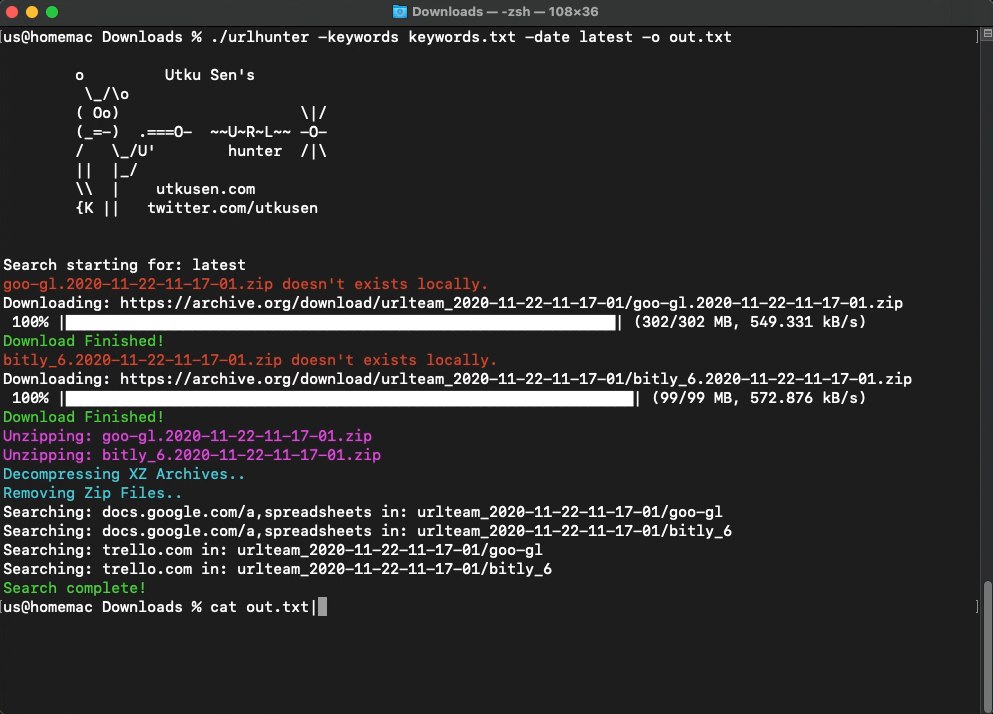Click the Downloads folder icon in title bar
The image size is (993, 714).
click(x=400, y=11)
